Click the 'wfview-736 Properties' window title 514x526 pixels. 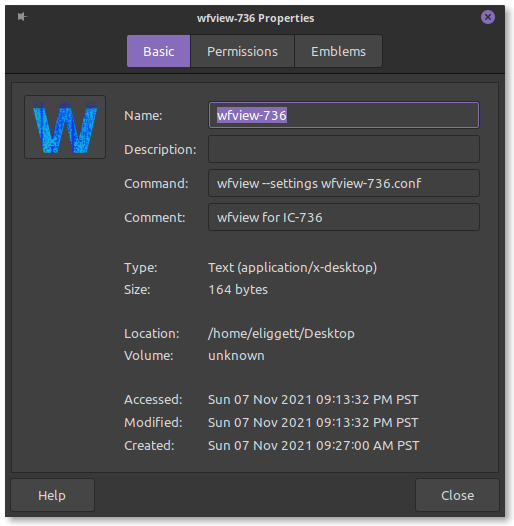pos(255,18)
